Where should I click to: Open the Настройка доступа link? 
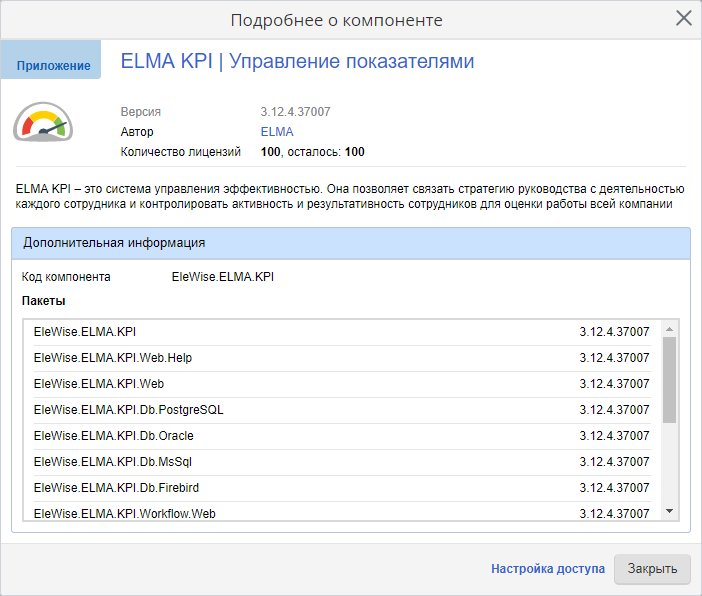coord(547,568)
